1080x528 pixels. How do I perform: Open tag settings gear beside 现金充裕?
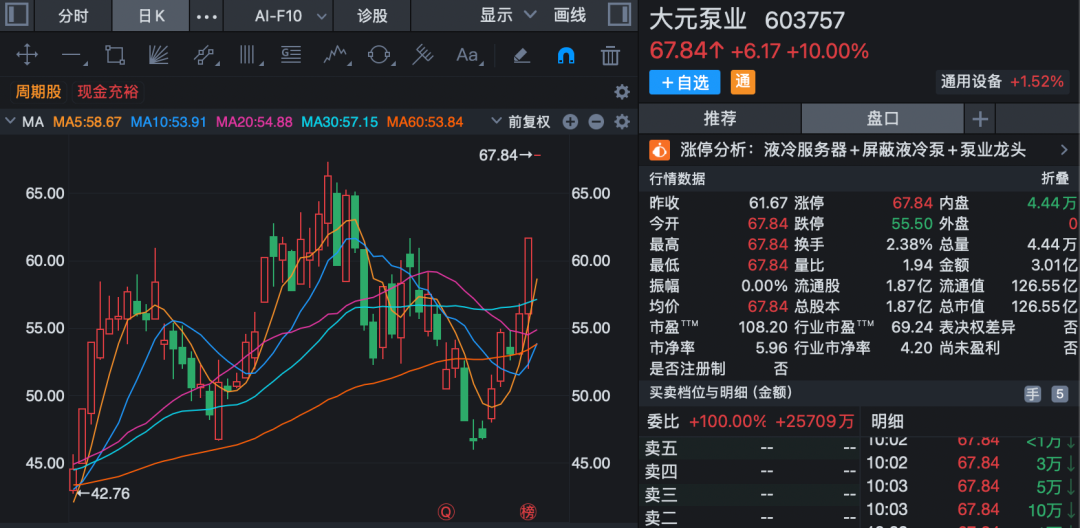pos(622,92)
